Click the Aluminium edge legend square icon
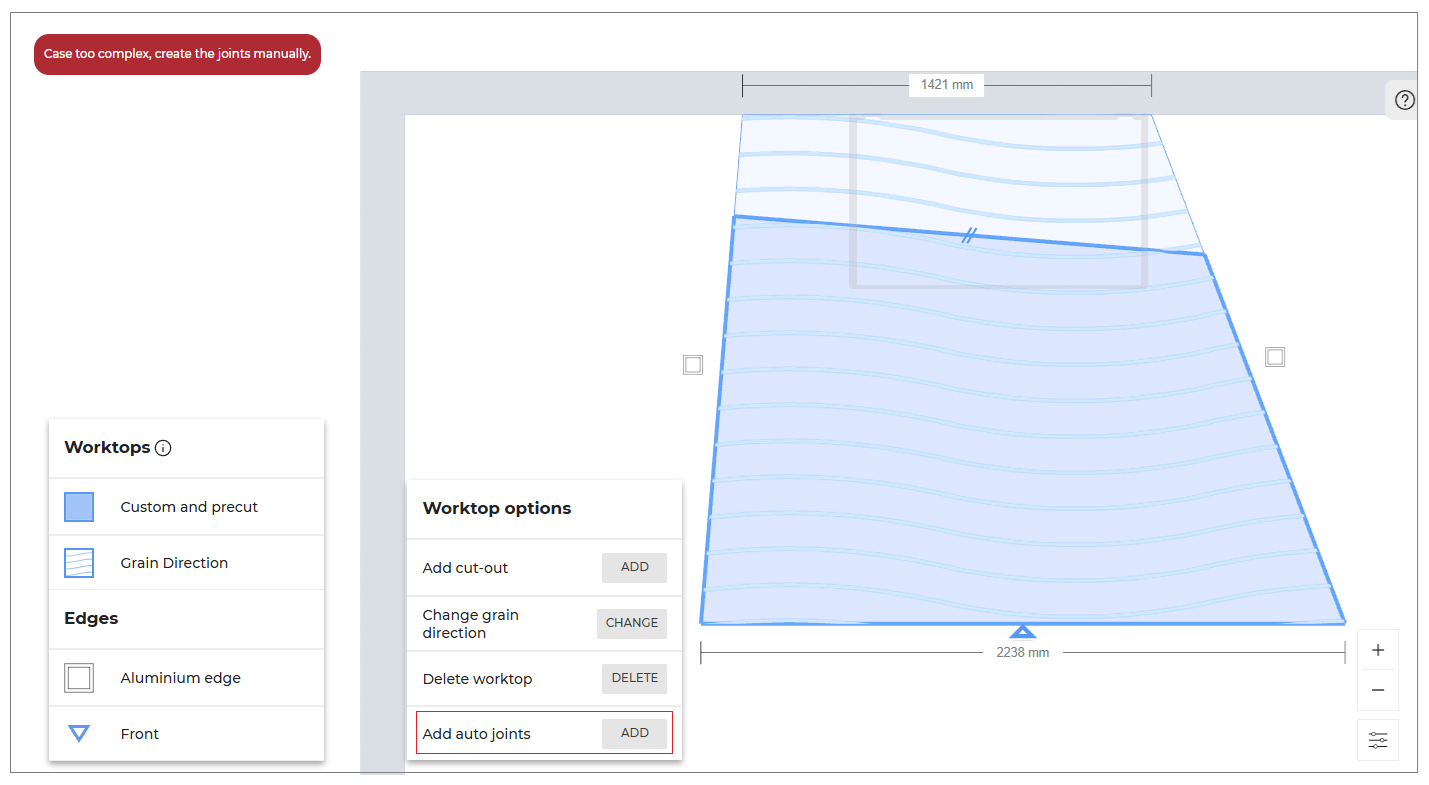 click(79, 678)
